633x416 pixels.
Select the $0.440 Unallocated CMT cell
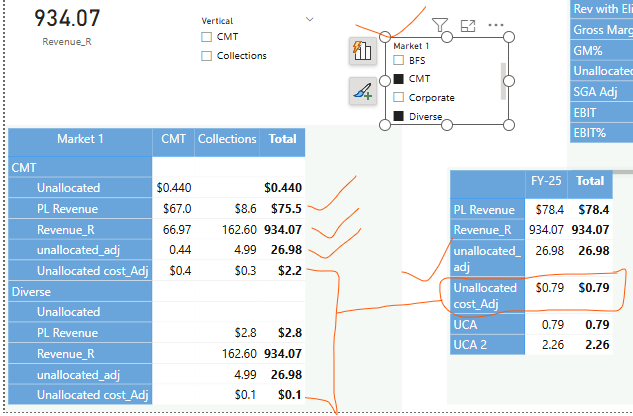point(174,188)
